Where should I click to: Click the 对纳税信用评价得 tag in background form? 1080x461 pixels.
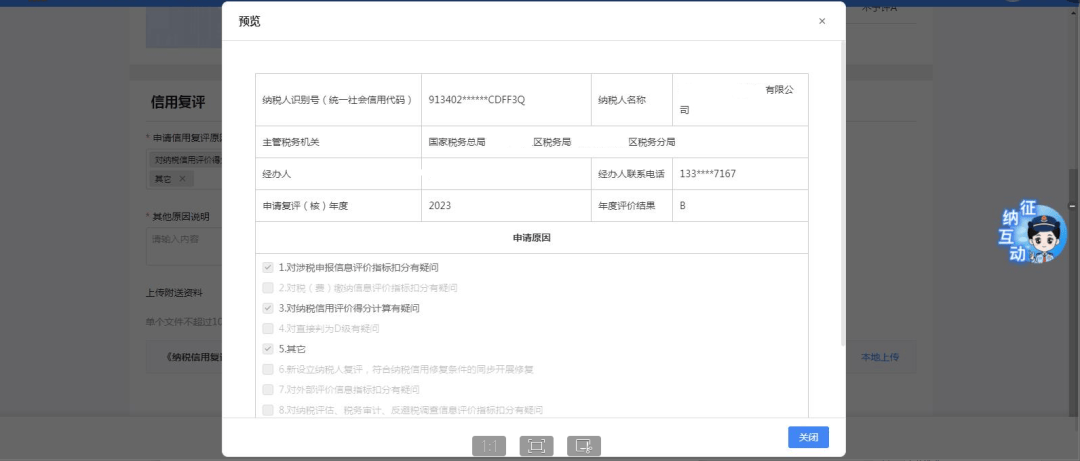tap(186, 159)
